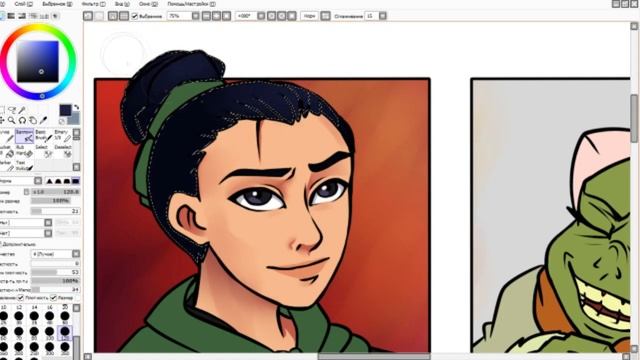Open the rotation angle dropdown

coord(261,16)
